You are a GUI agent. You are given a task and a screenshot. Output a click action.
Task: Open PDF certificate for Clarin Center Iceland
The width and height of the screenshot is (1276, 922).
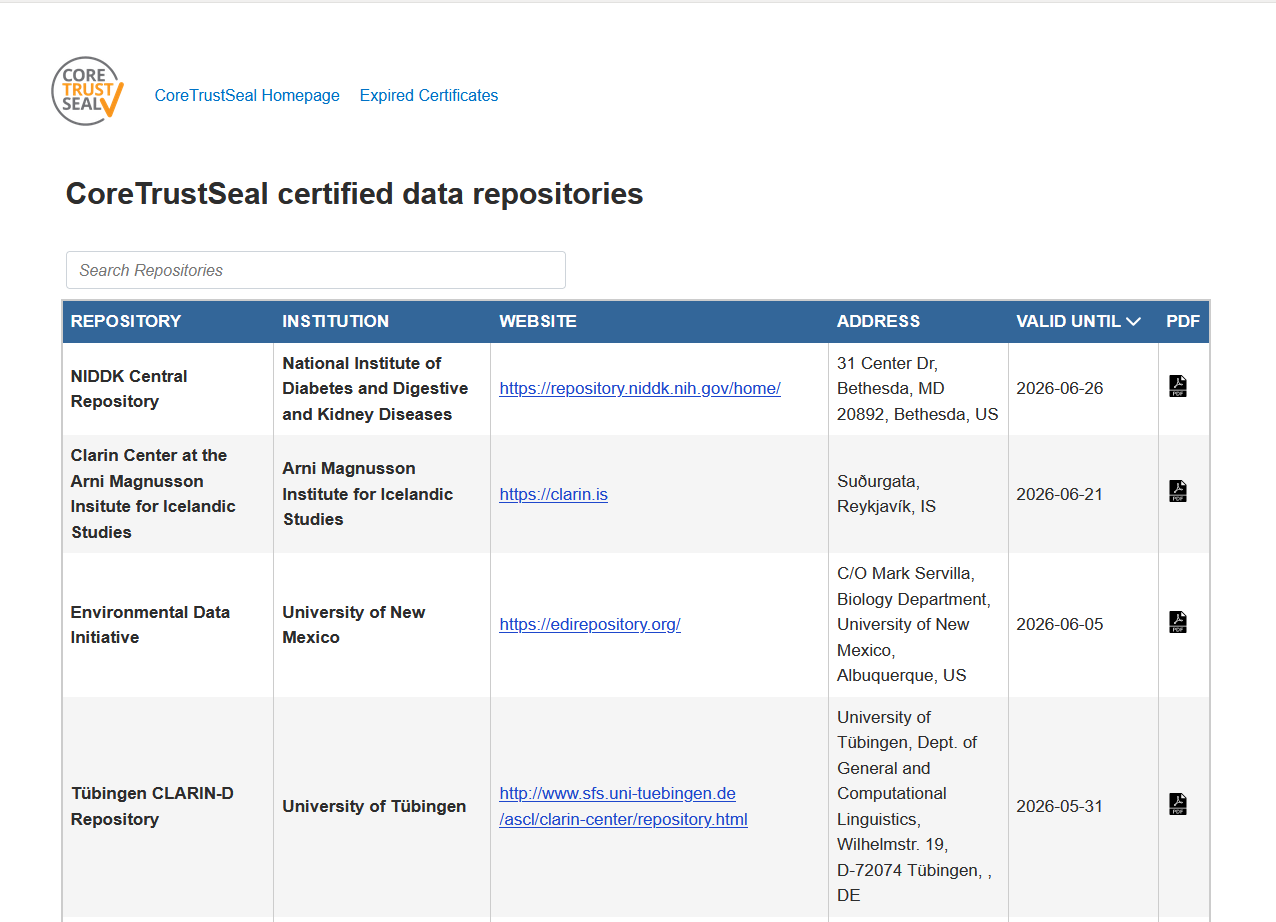tap(1178, 491)
